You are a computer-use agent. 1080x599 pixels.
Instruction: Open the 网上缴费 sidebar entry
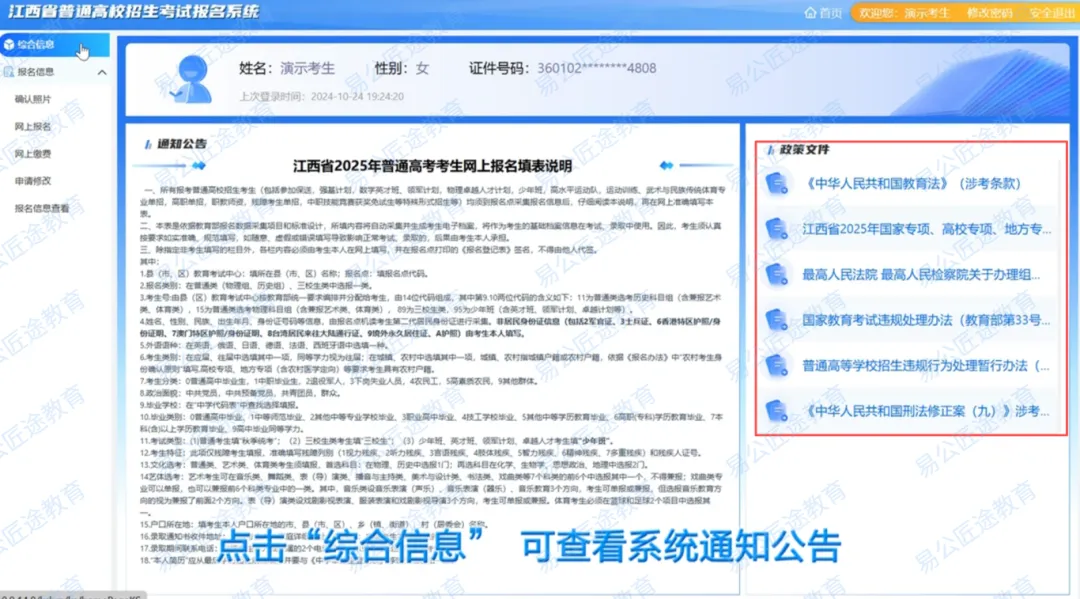tap(32, 154)
